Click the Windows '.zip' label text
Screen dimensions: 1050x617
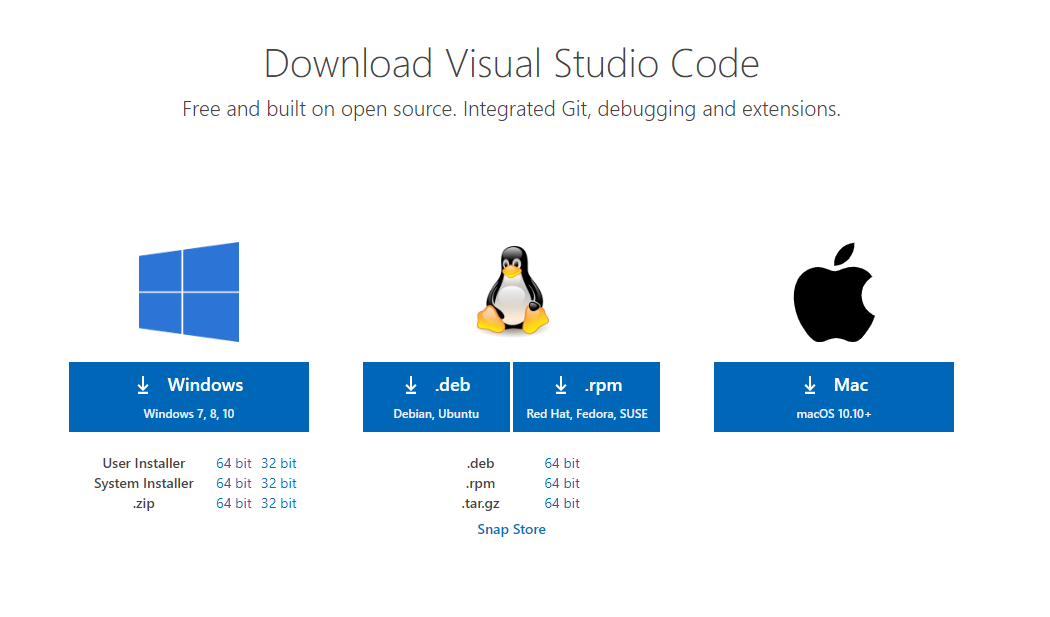[143, 503]
